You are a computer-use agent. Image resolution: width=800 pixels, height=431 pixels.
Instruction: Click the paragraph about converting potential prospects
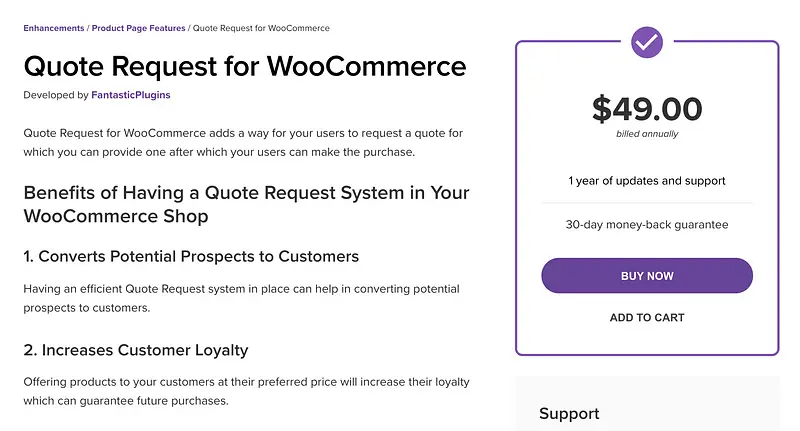pyautogui.click(x=241, y=298)
